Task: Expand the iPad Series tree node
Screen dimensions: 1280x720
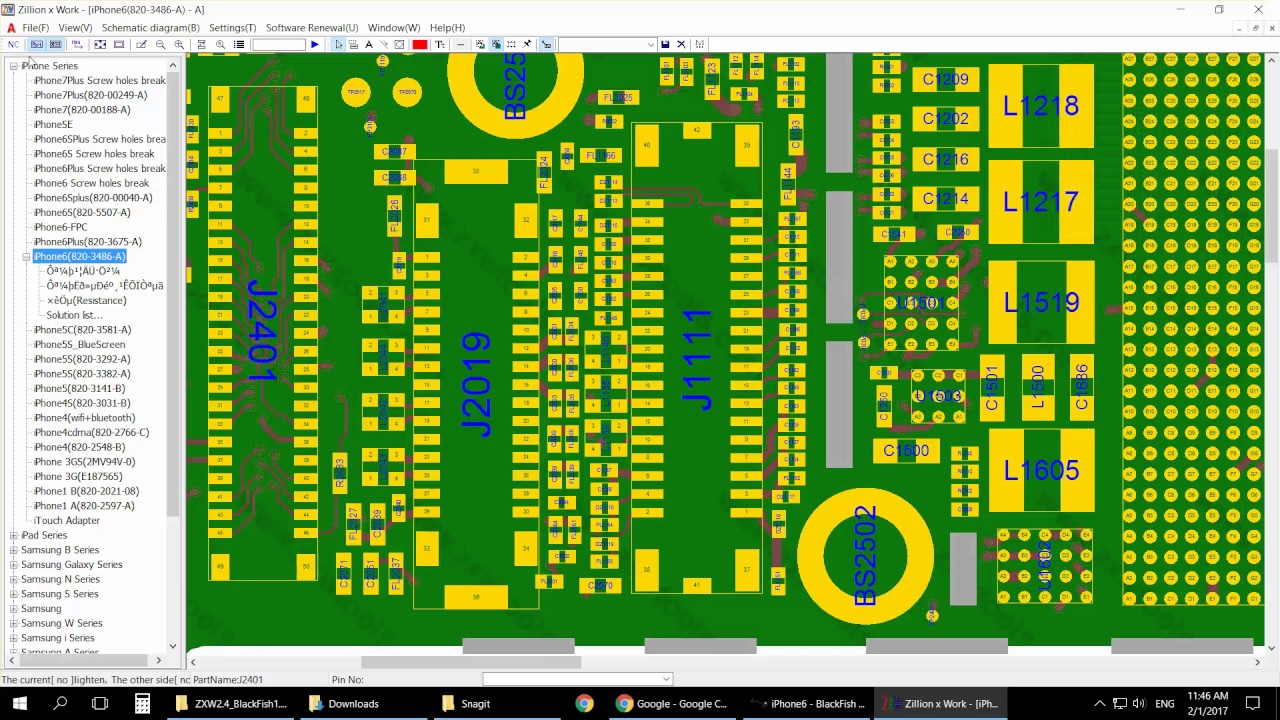Action: (14, 535)
